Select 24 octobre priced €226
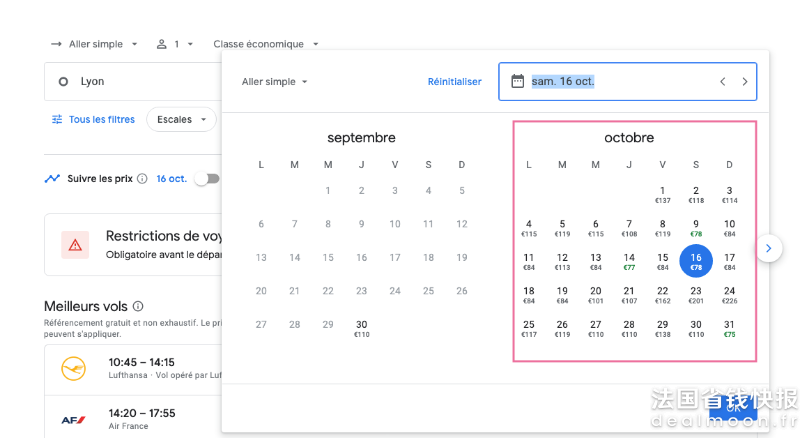This screenshot has height=438, width=800. [x=730, y=295]
